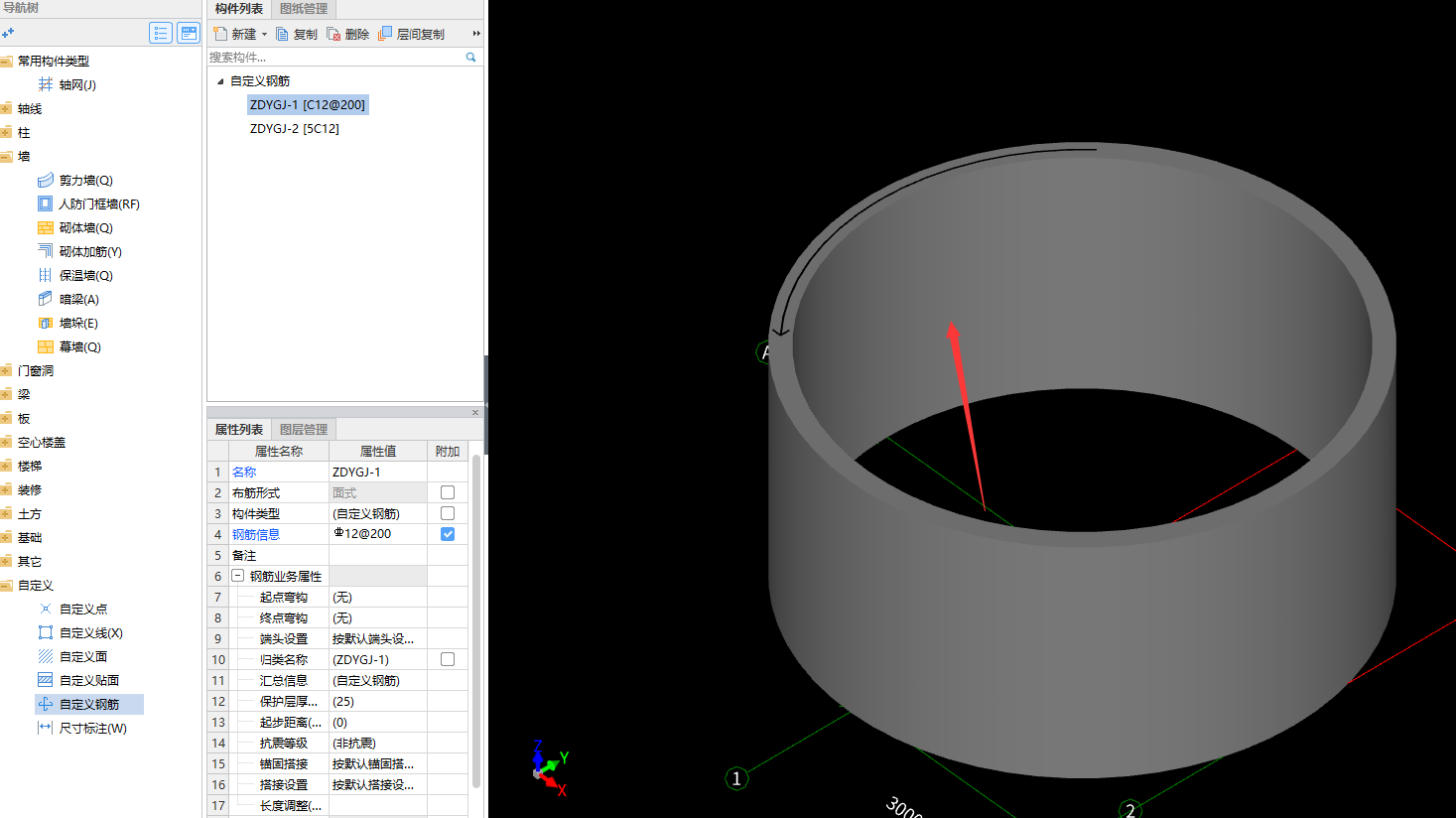Select the 轴网(J) grid item
This screenshot has width=1456, height=818.
tap(67, 84)
